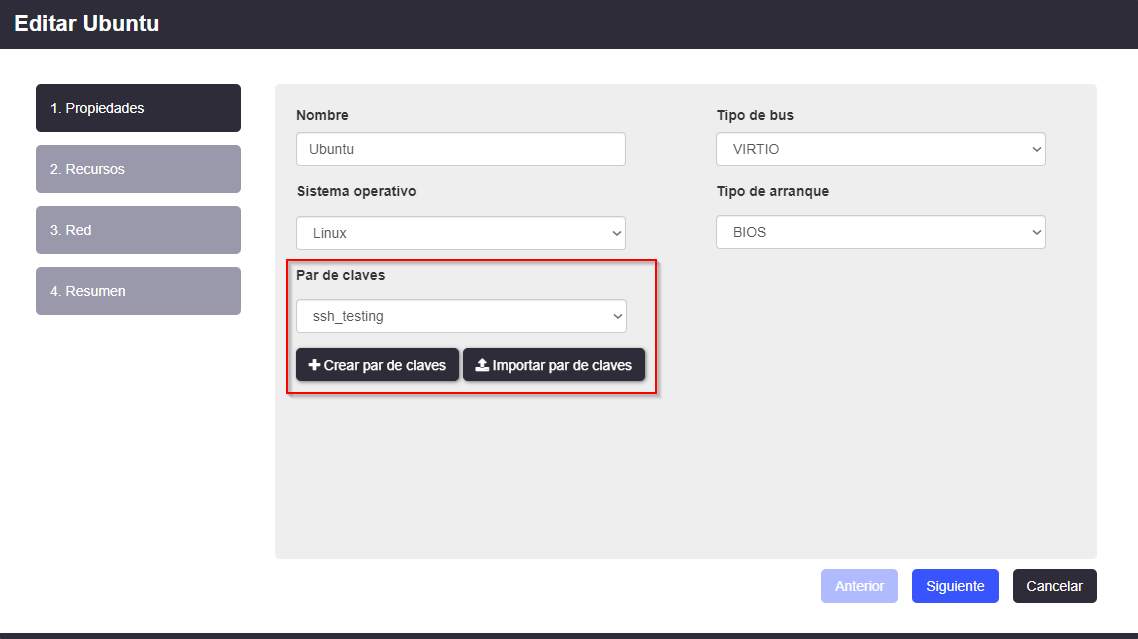The width and height of the screenshot is (1138, 639).
Task: Click the Nombre field label
Action: click(x=322, y=115)
